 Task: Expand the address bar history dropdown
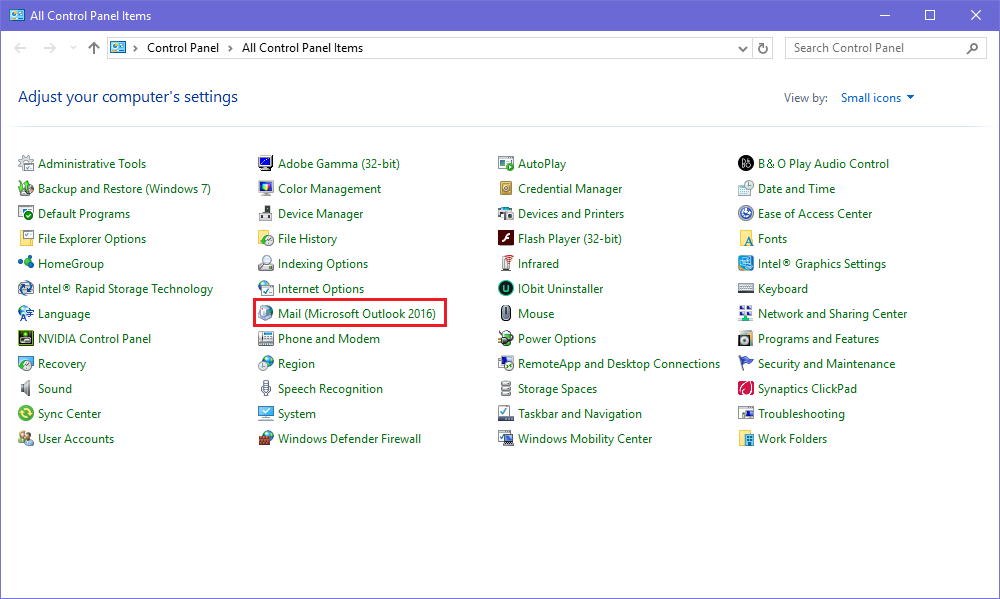[x=742, y=48]
